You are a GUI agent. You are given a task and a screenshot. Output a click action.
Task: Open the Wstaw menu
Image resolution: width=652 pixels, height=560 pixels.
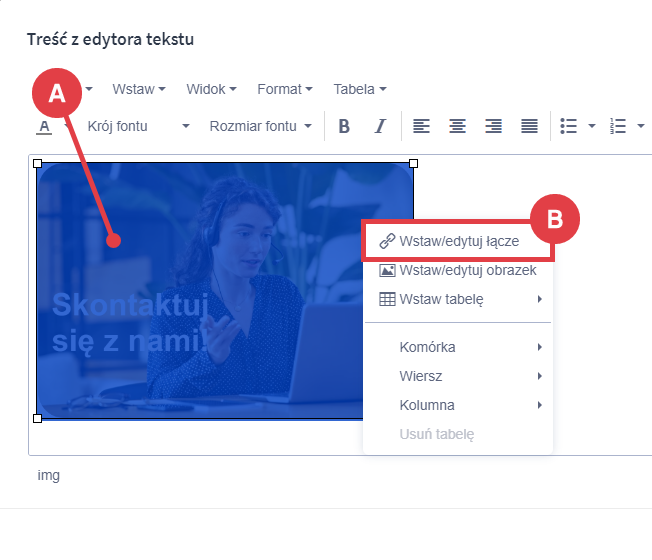(138, 89)
